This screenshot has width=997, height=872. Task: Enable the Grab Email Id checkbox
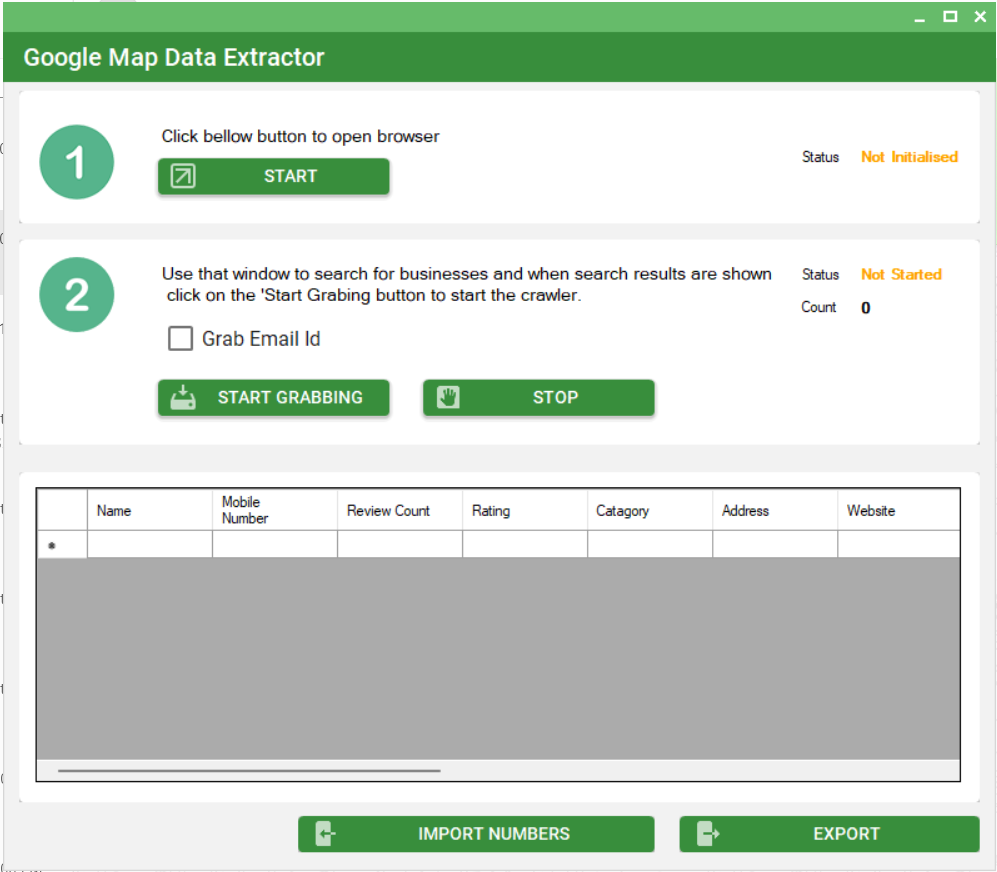click(x=181, y=338)
